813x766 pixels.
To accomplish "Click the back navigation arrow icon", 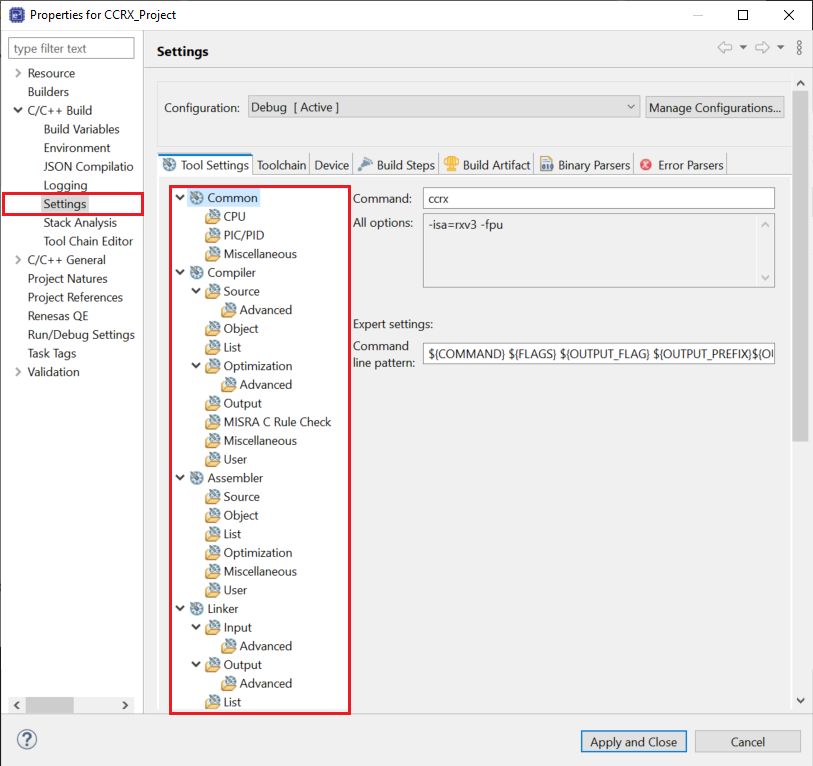I will [x=725, y=48].
